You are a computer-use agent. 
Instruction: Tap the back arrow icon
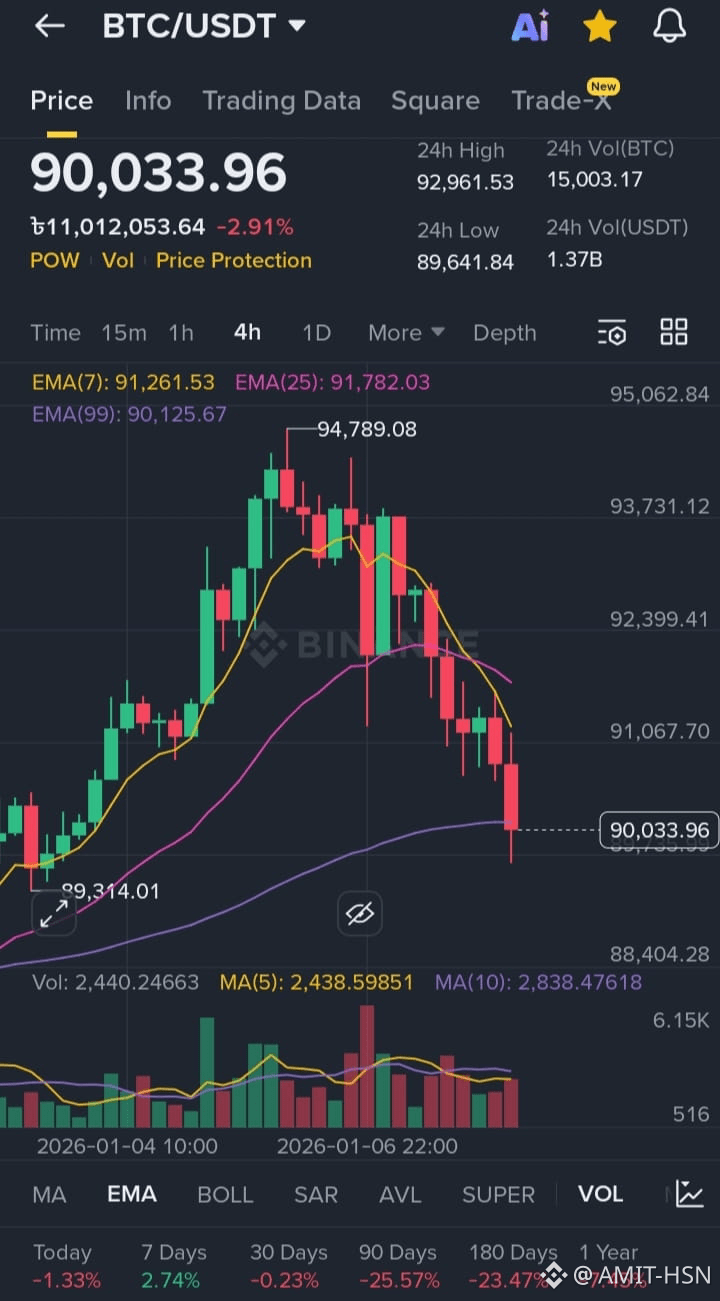tap(49, 27)
